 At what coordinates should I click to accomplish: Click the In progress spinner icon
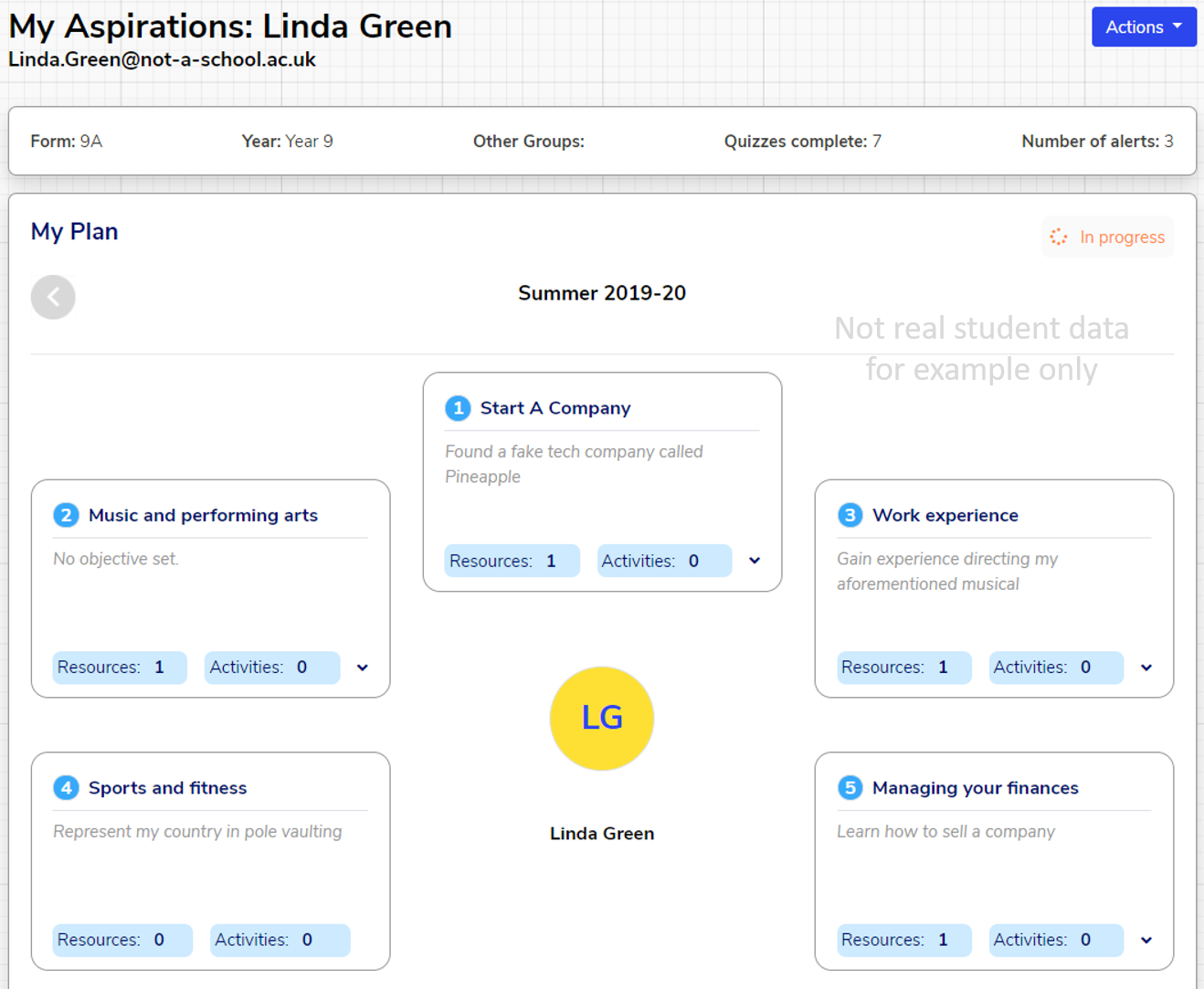(x=1059, y=237)
